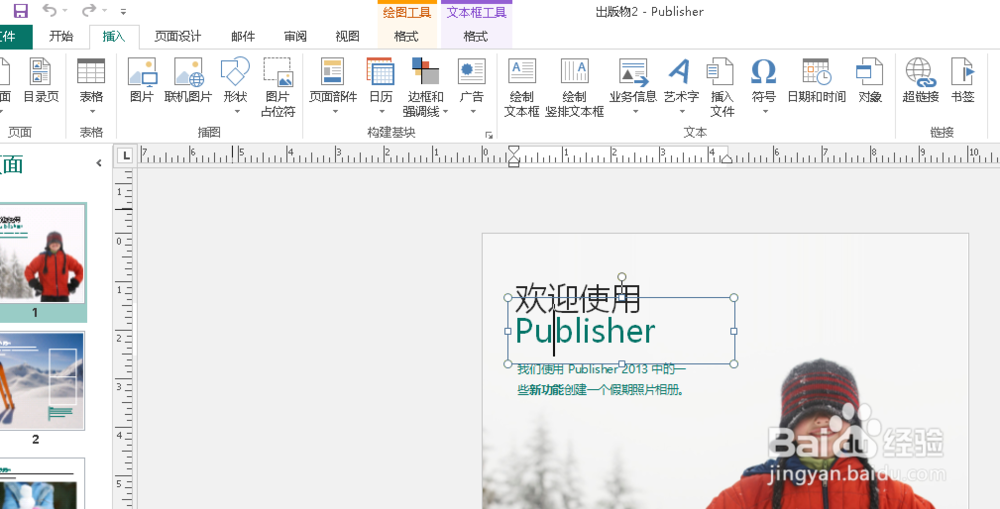Image resolution: width=1000 pixels, height=509 pixels.
Task: Expand the 业务信息 dropdown arrow
Action: point(635,112)
